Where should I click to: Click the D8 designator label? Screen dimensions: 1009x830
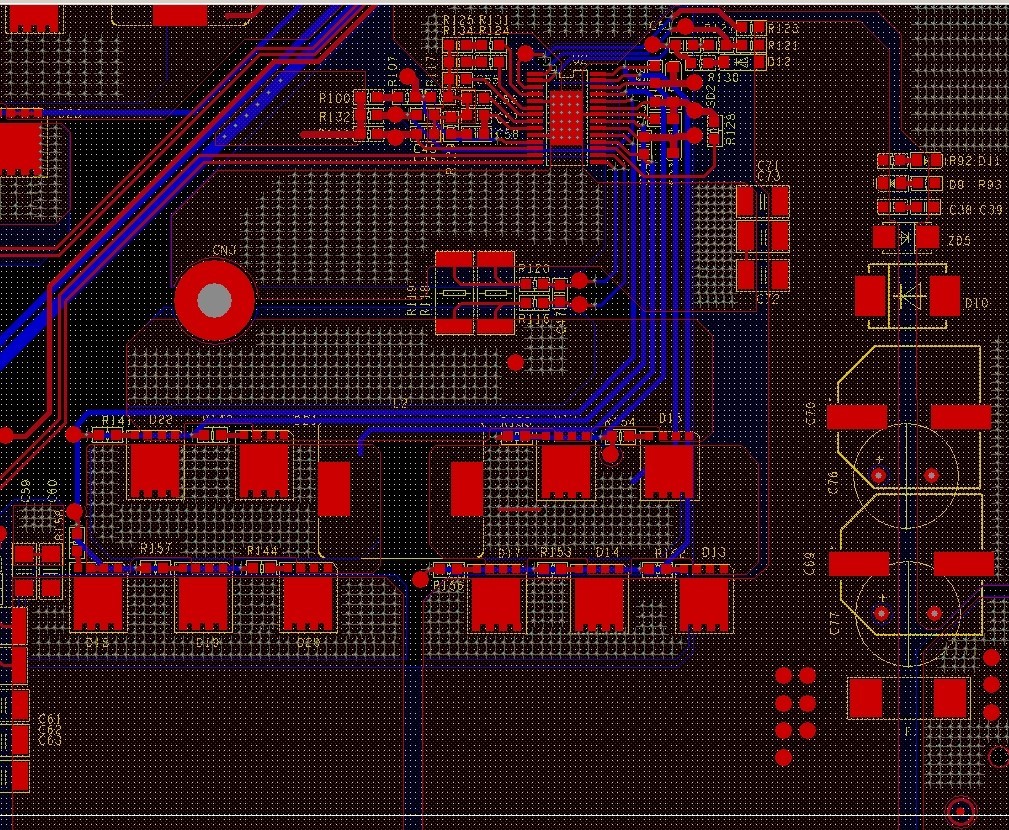[957, 185]
